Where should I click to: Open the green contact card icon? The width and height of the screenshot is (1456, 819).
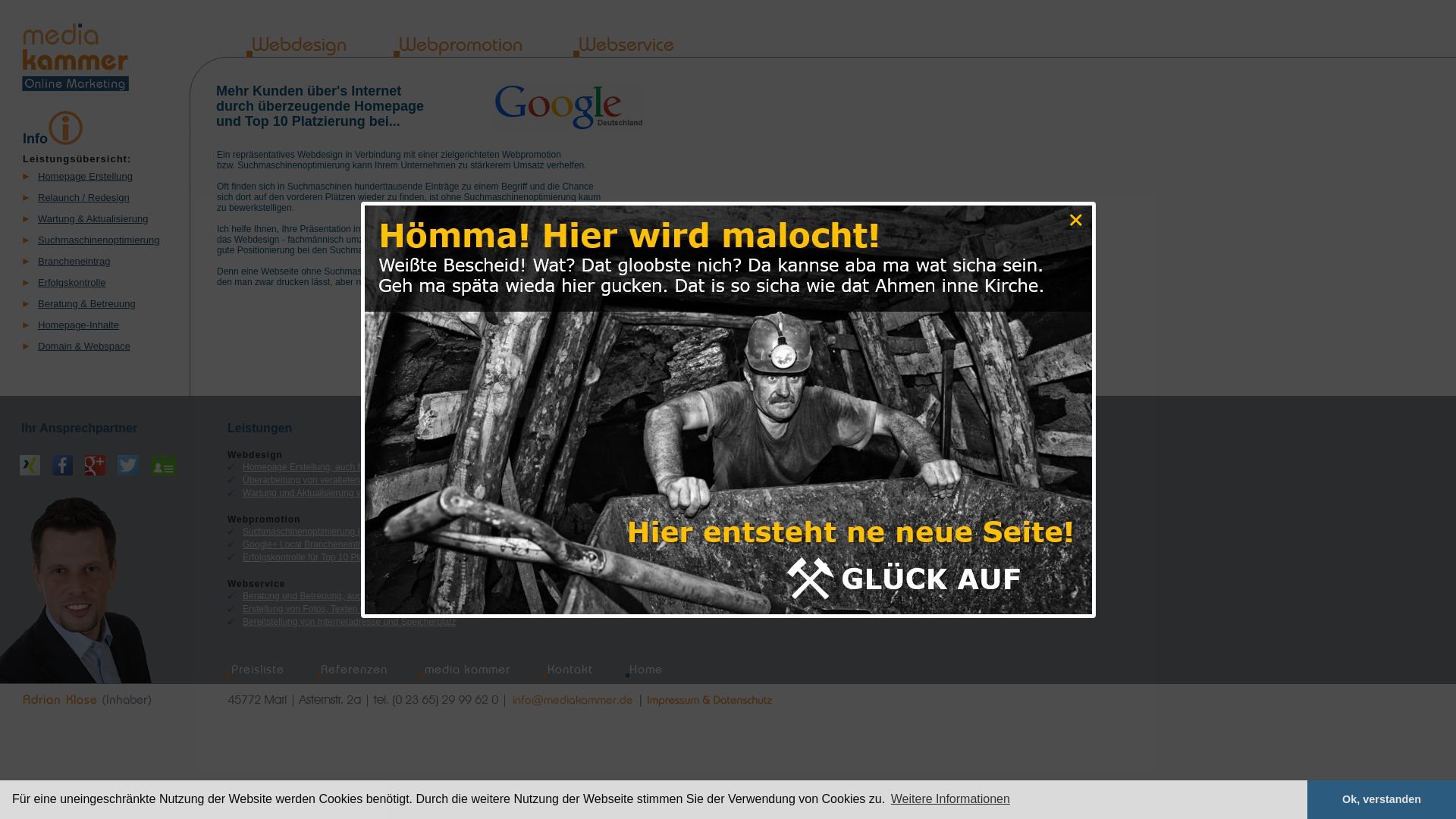(x=163, y=465)
